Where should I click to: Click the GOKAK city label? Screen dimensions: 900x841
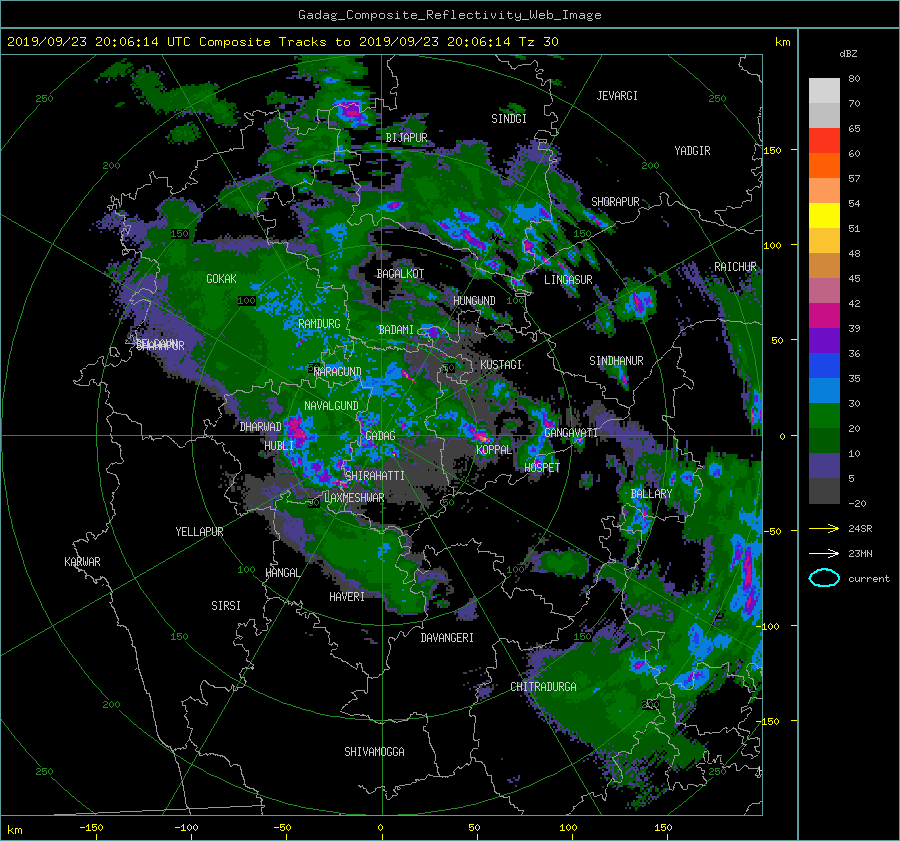click(221, 279)
